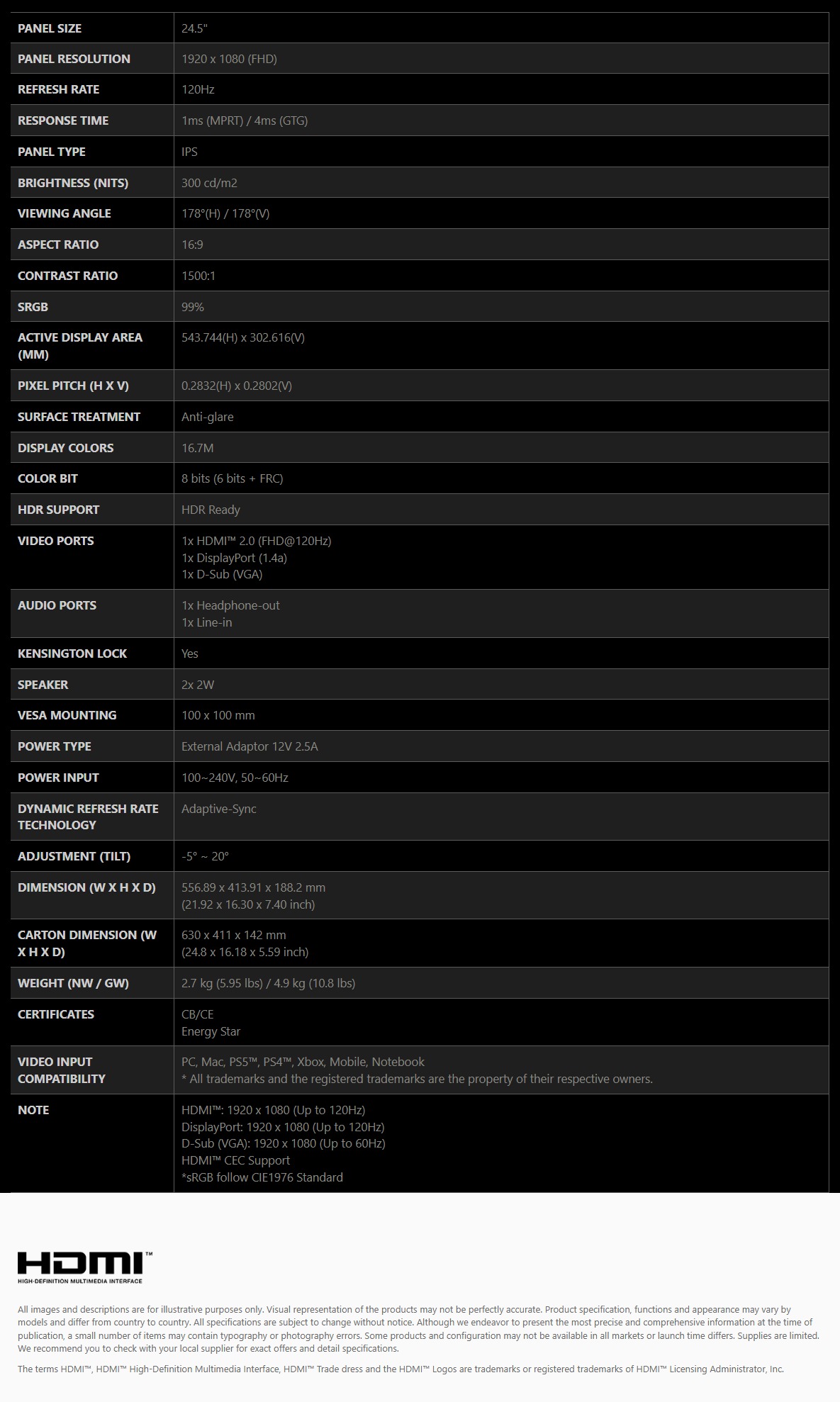
Task: Click the HDMI trademark terms paragraph
Action: coord(401,1369)
